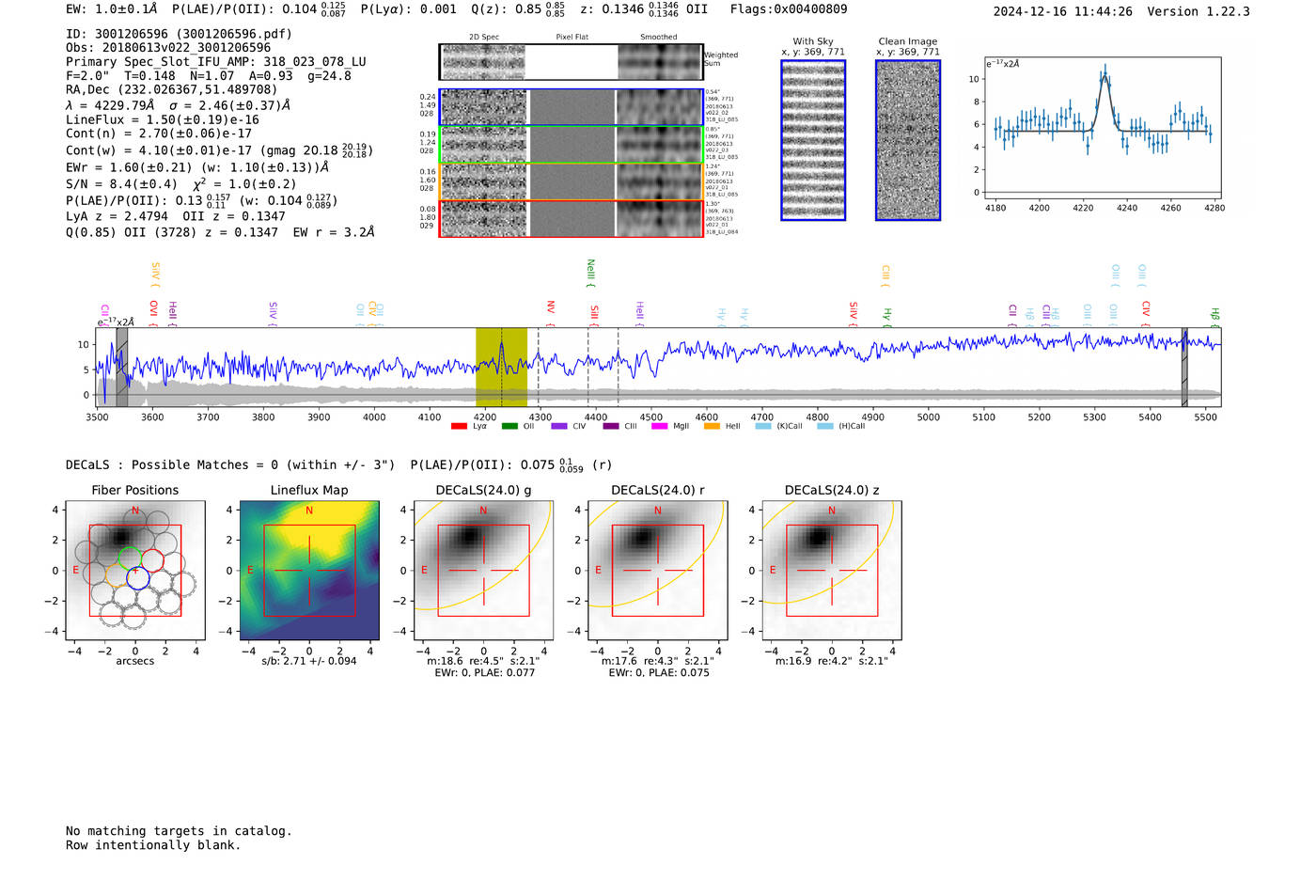
Task: Click the Obs: 20180613v022_3001206596 text
Action: 168,48
